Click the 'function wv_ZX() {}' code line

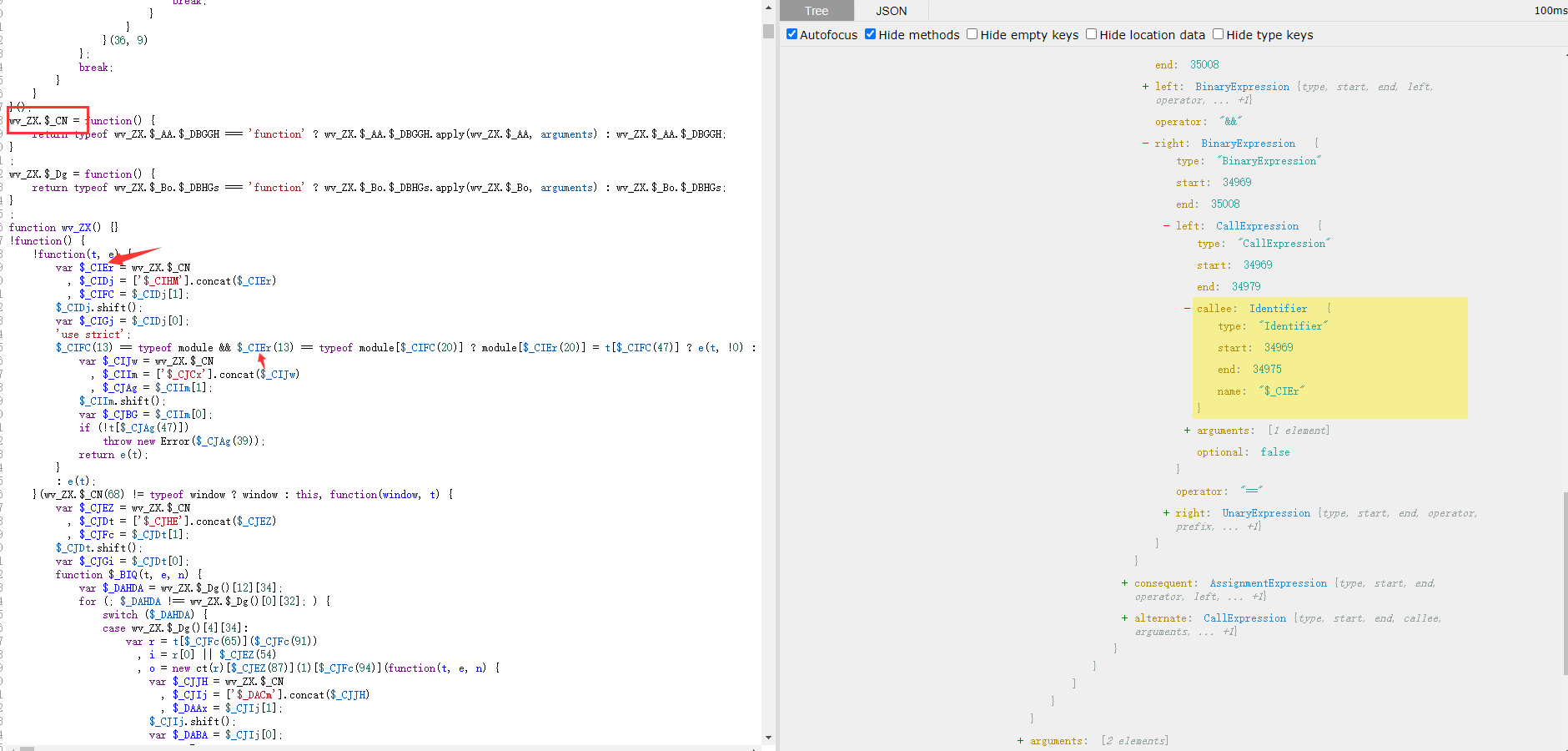pyautogui.click(x=63, y=228)
